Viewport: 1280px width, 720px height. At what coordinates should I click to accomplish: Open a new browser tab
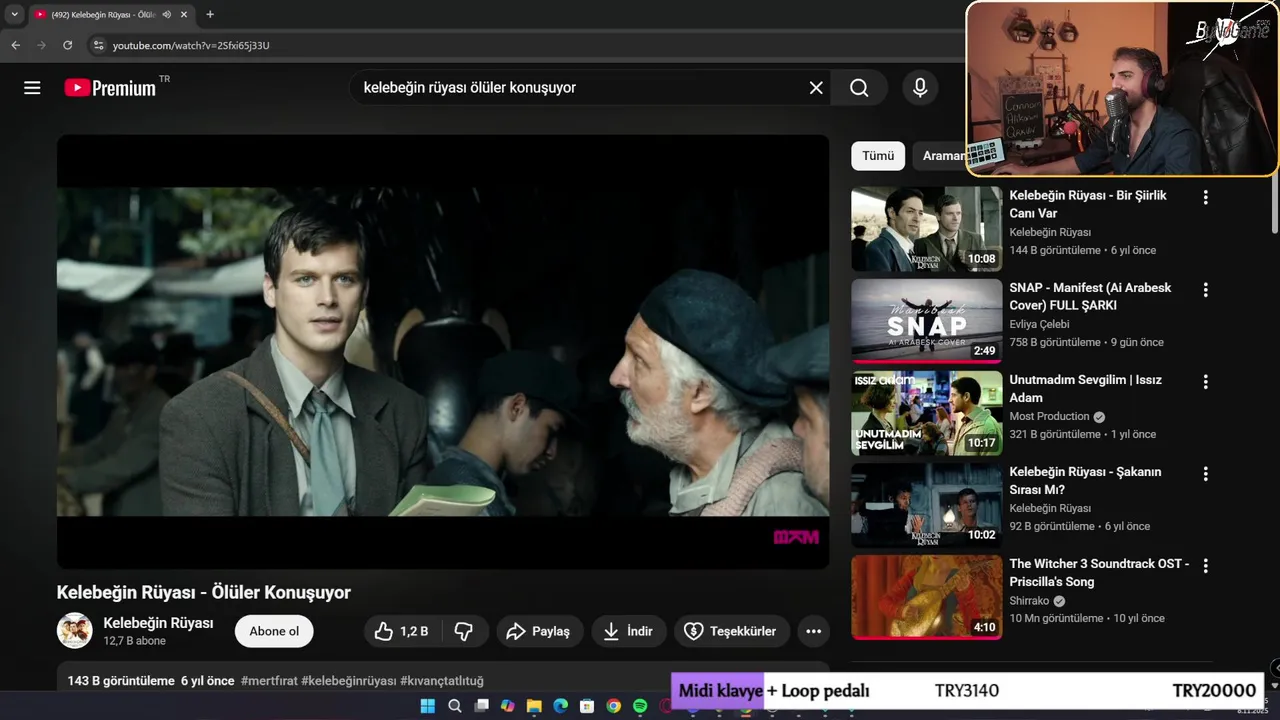pyautogui.click(x=210, y=14)
